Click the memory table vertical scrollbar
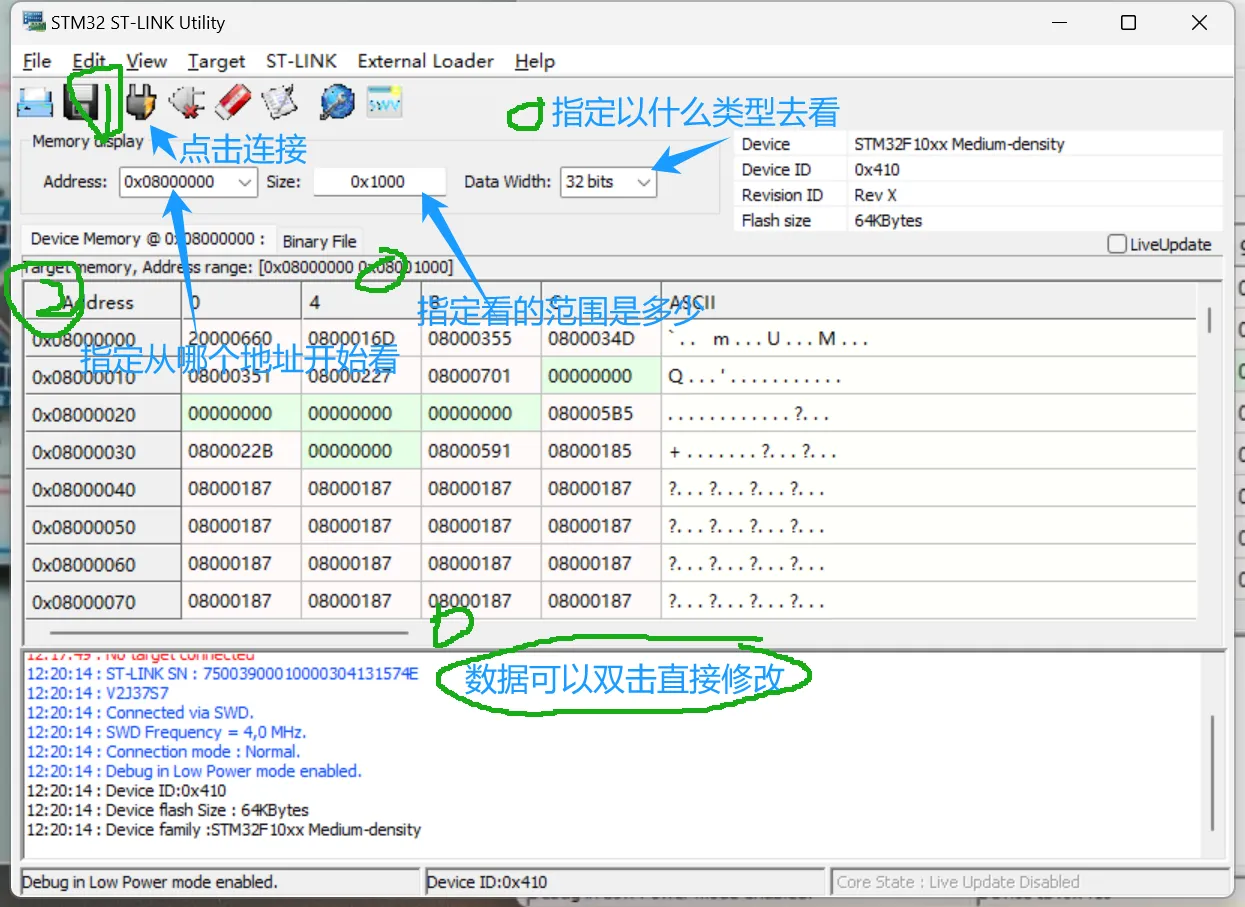 tap(1209, 320)
